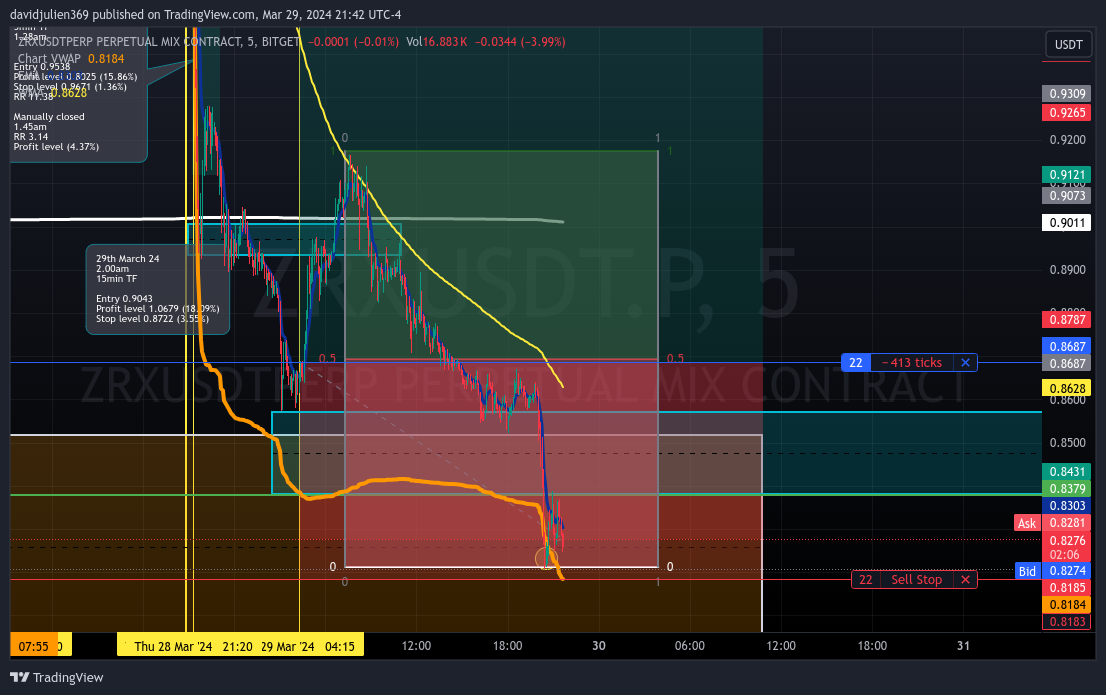Click the 0.8276 last price label

[x=1066, y=540]
